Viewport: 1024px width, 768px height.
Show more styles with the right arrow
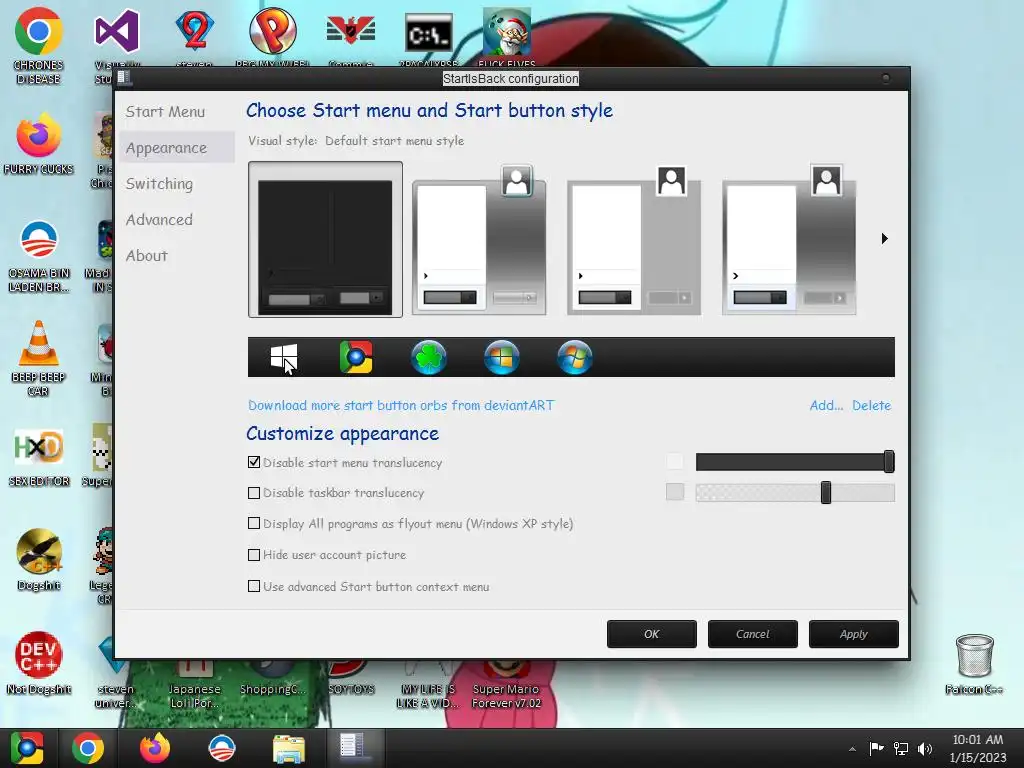pyautogui.click(x=884, y=238)
